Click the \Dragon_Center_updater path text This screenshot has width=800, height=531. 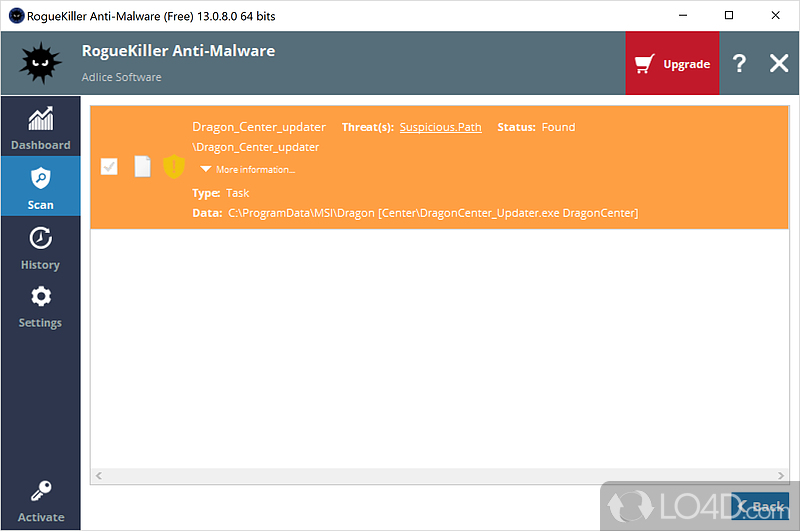pyautogui.click(x=256, y=147)
